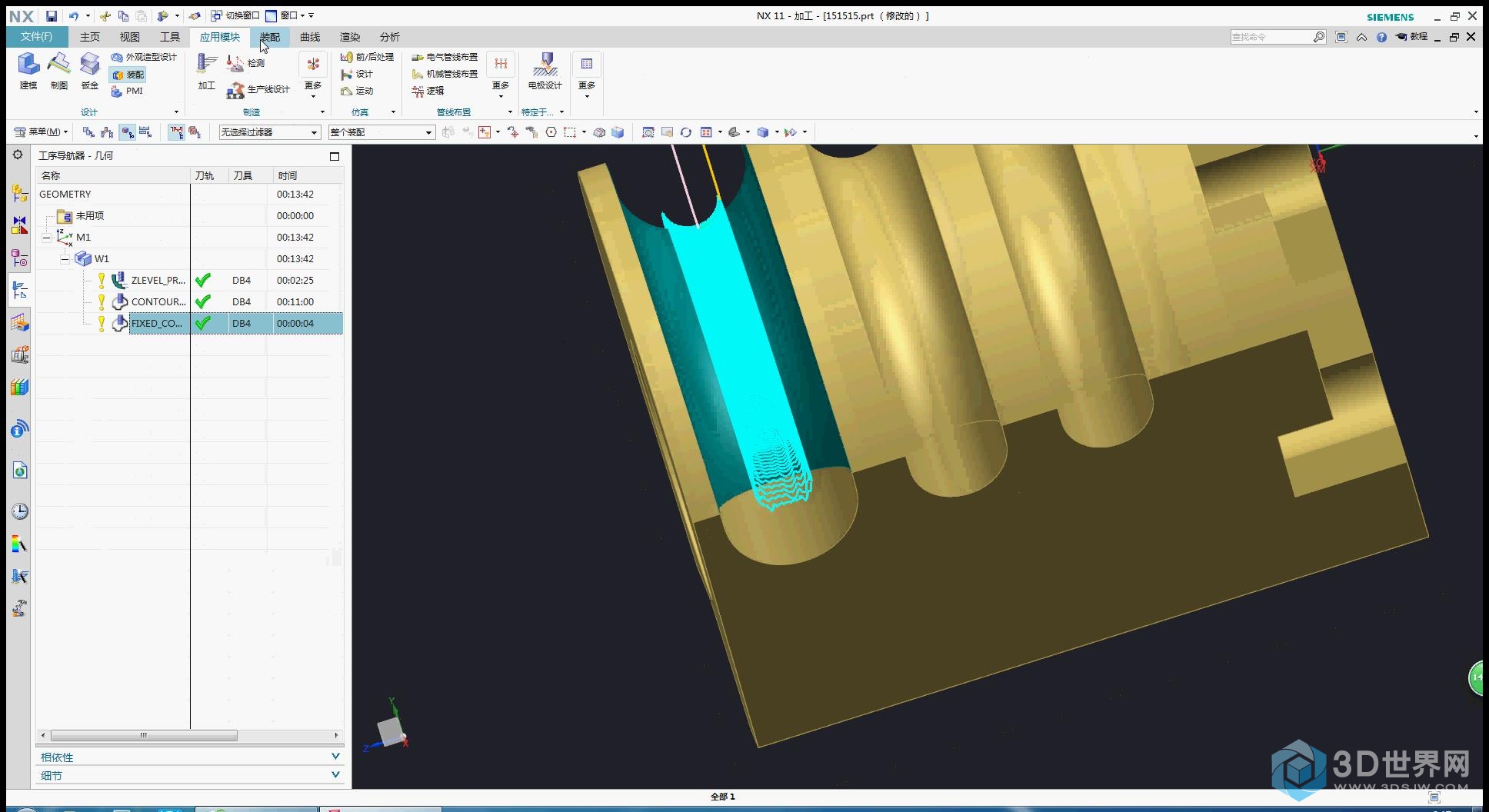Open 菜单(M) menu dropdown

click(x=42, y=132)
